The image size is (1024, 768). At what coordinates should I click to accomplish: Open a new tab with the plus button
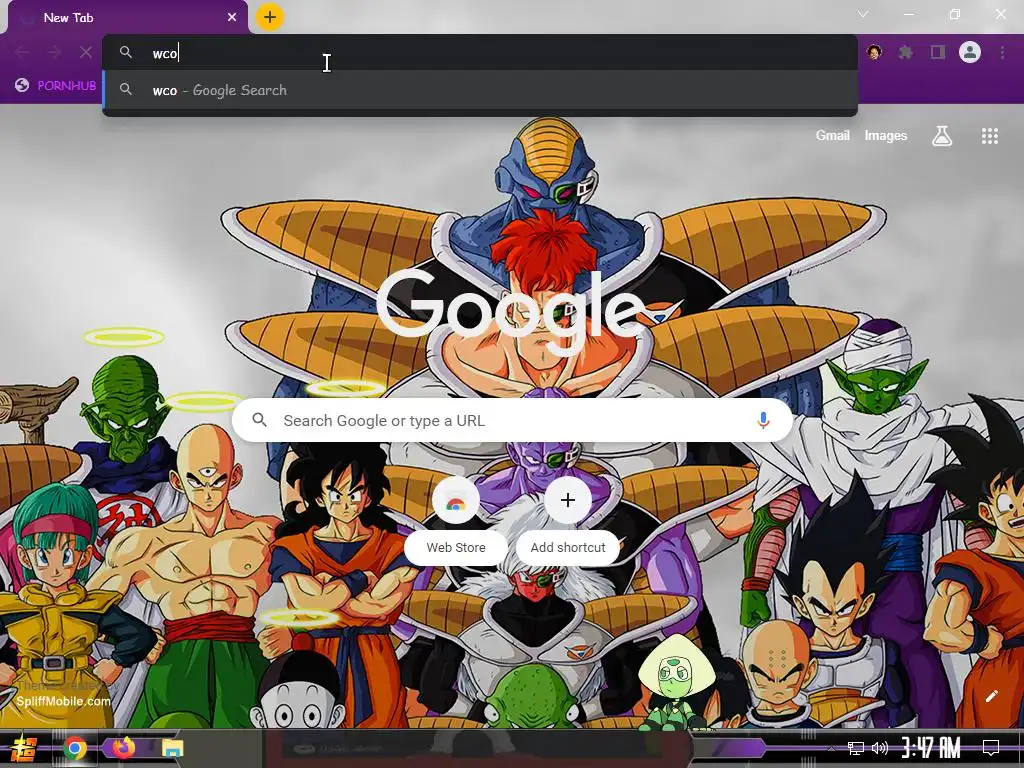[270, 17]
